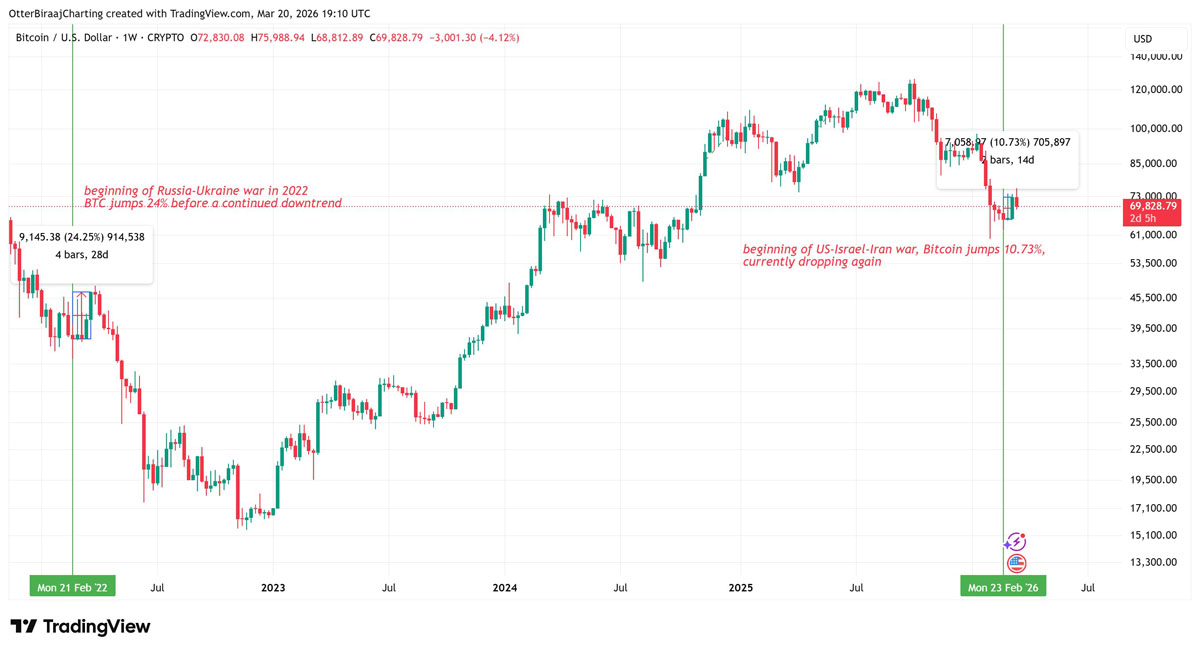Click the purple lightning event icon

coord(1016,542)
